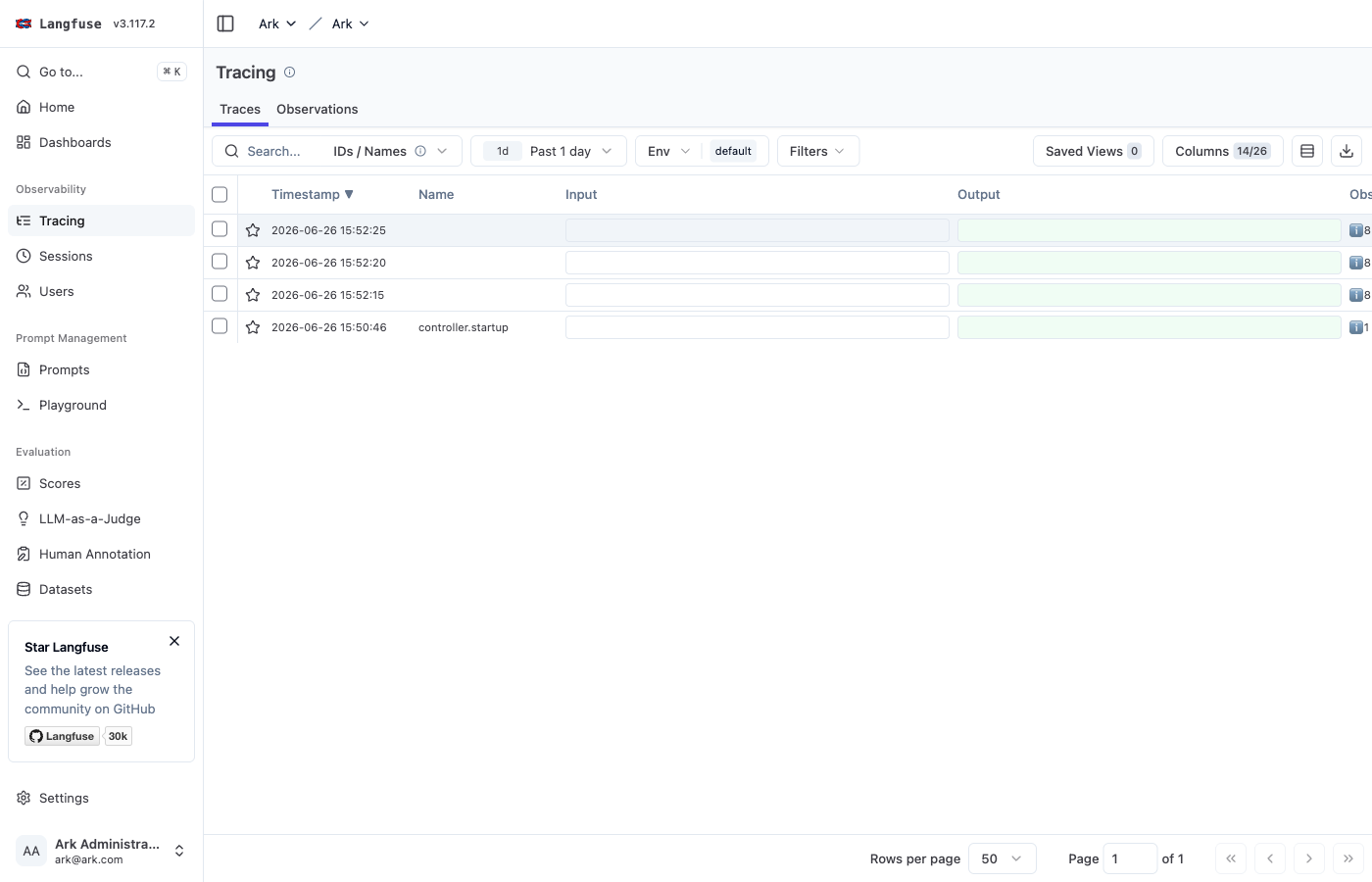Open LLM-as-a-Judge in sidebar
This screenshot has width=1372, height=882.
[x=102, y=518]
